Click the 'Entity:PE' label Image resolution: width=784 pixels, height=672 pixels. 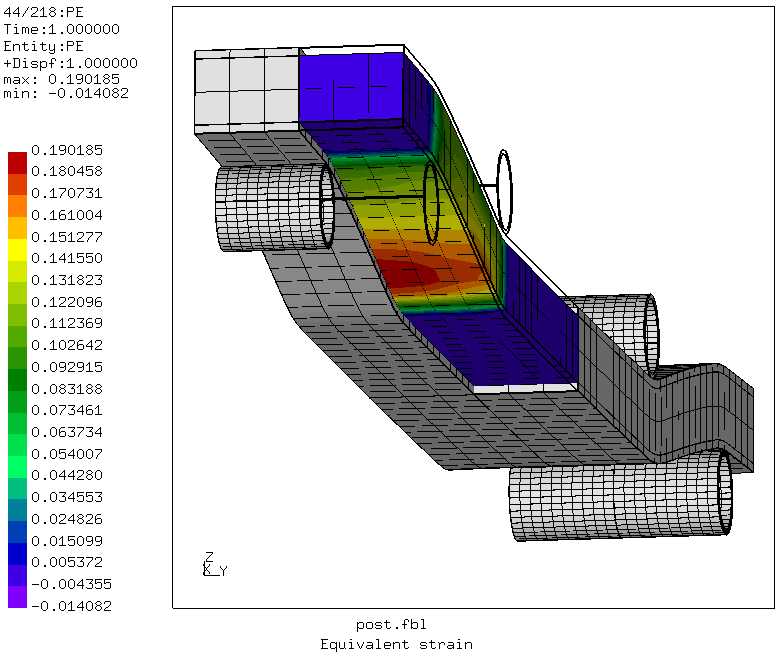coord(44,46)
